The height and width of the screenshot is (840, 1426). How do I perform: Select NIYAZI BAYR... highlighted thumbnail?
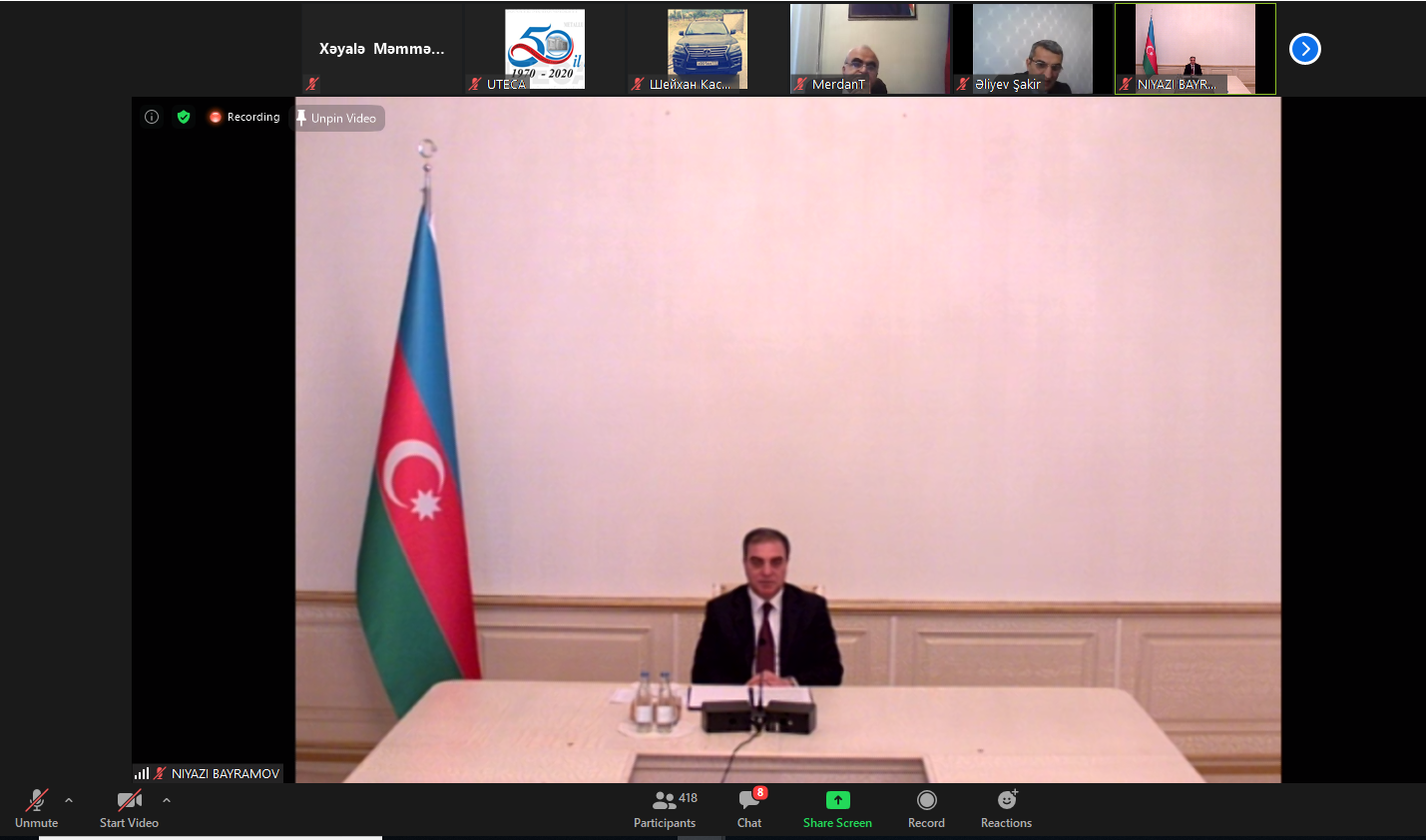coord(1194,49)
